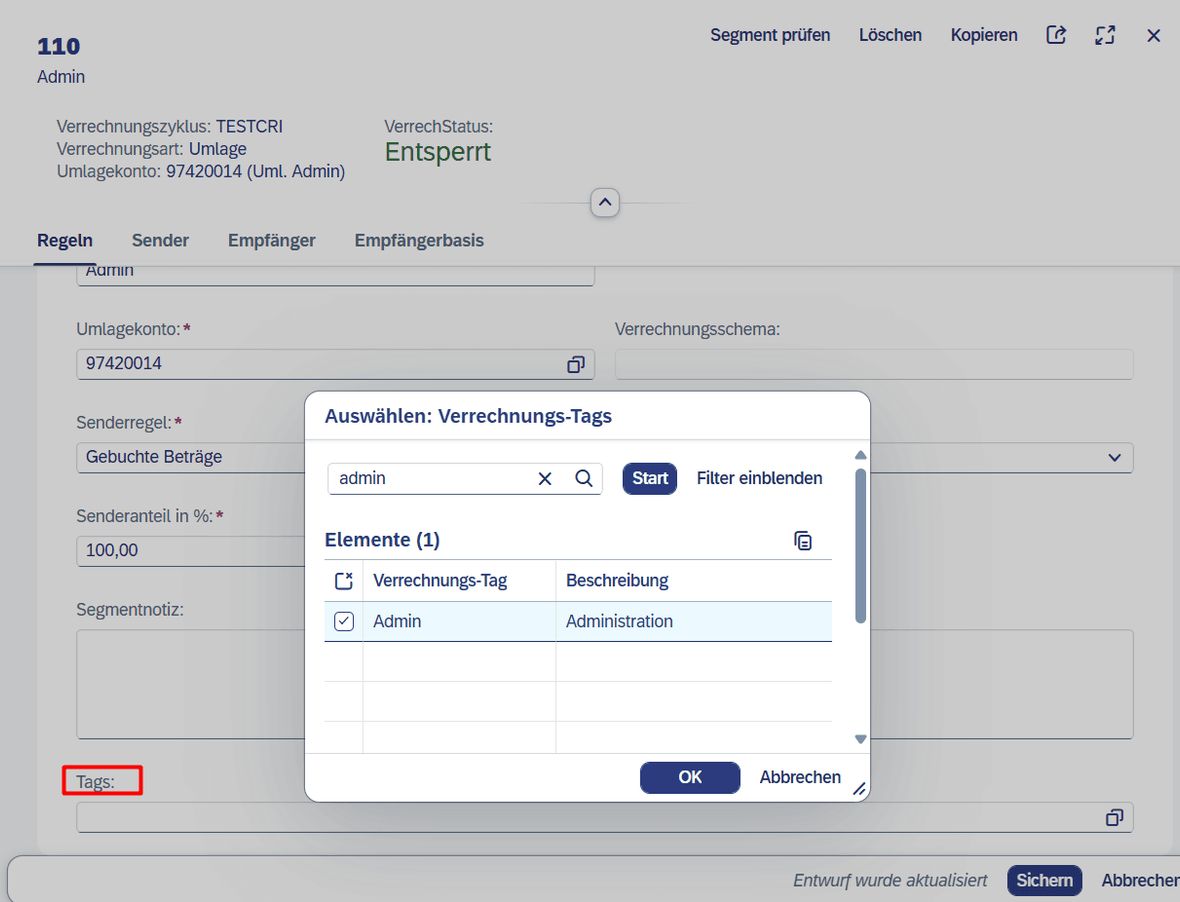Uncheck the Admin row checkbox
Screen dimensions: 1180x902
[x=344, y=621]
